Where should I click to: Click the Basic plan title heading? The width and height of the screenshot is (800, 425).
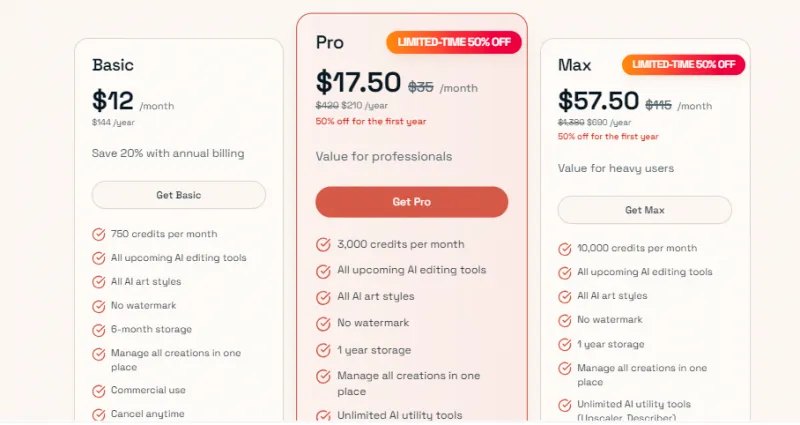[113, 65]
